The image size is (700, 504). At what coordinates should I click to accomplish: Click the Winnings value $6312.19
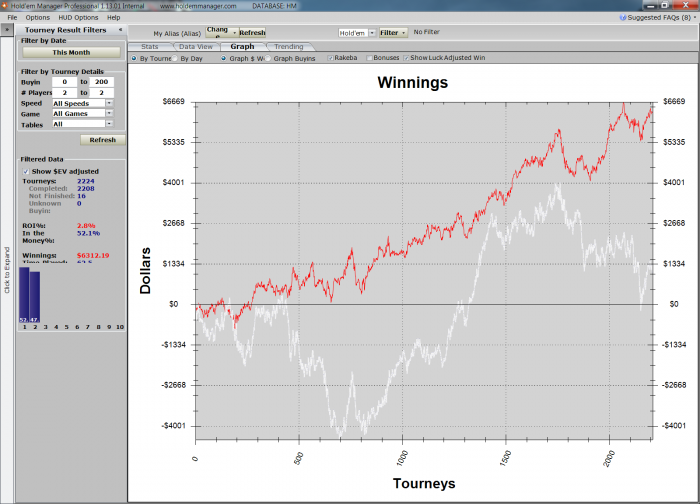93,255
